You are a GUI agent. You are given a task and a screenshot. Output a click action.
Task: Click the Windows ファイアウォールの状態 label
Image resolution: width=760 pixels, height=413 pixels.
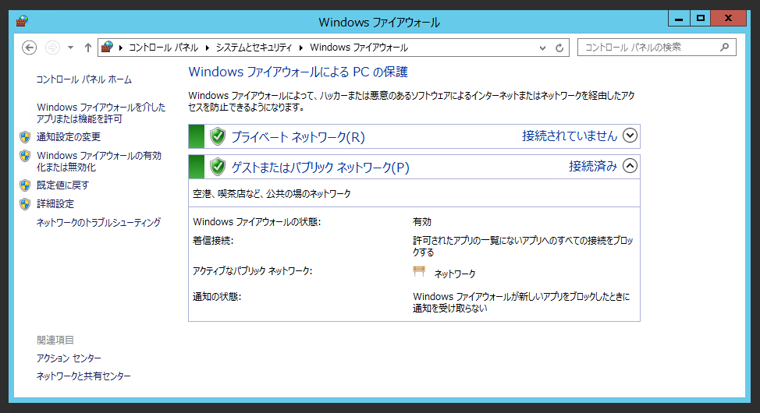[x=256, y=222]
